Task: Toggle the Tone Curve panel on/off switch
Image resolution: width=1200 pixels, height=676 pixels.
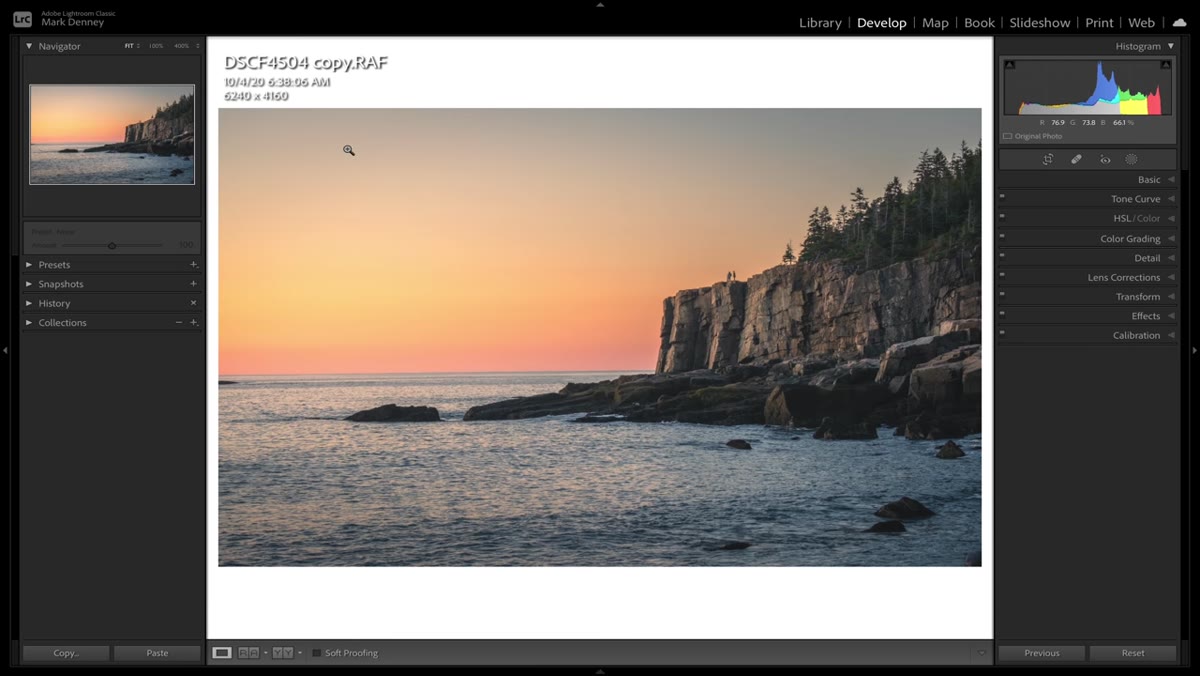Action: click(x=1002, y=198)
